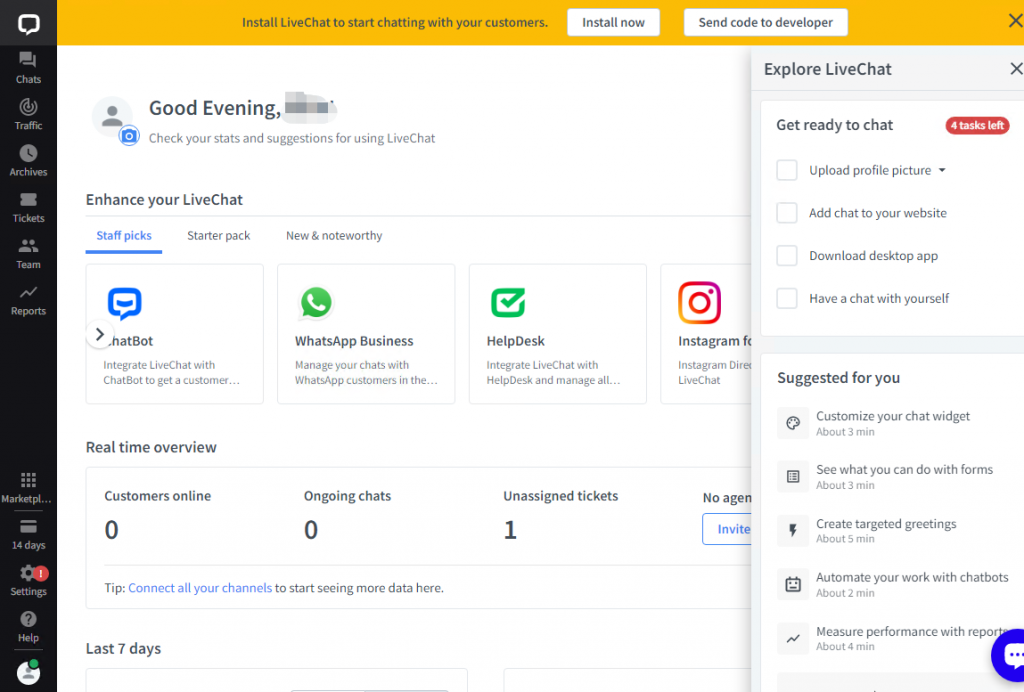Open the HelpDesk app icon
The height and width of the screenshot is (692, 1024).
(508, 303)
